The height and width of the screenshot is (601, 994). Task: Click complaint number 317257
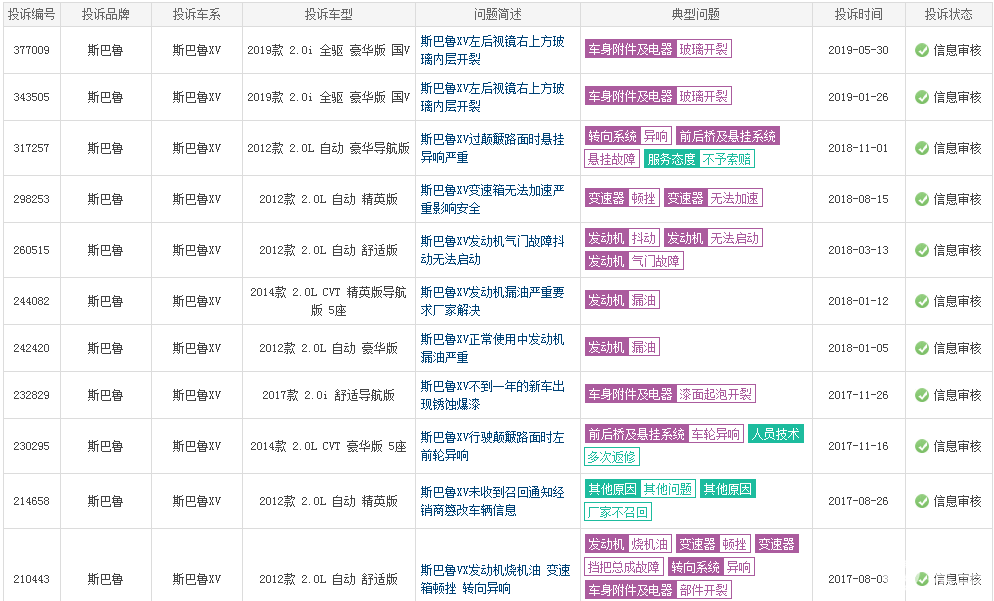tap(32, 148)
